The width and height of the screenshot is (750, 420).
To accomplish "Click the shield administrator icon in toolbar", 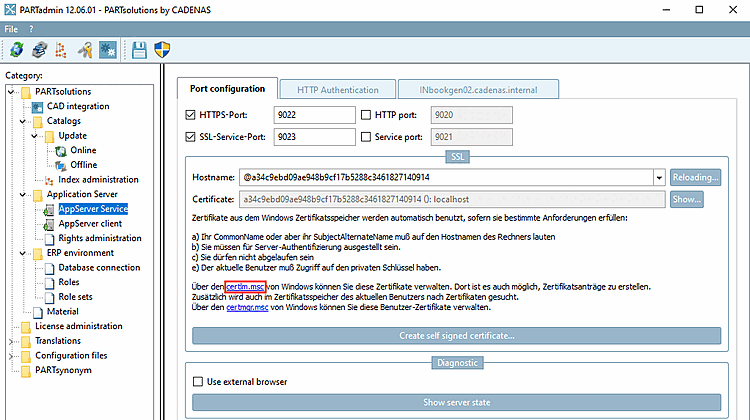I will 162,49.
